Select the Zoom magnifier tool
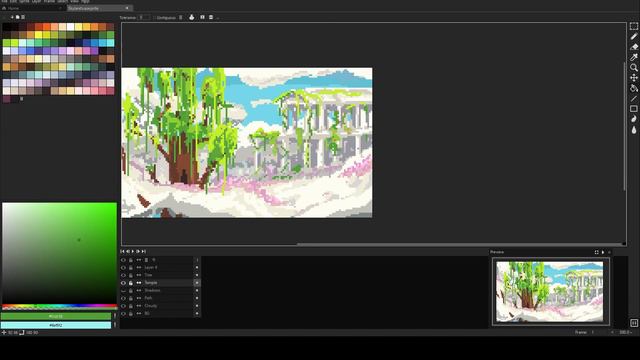640x360 pixels. [x=633, y=67]
